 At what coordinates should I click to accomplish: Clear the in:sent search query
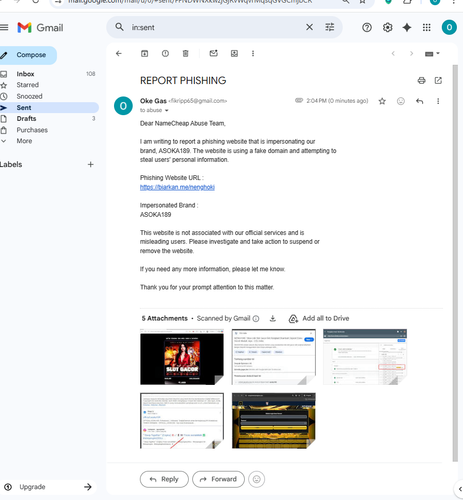[x=309, y=27]
